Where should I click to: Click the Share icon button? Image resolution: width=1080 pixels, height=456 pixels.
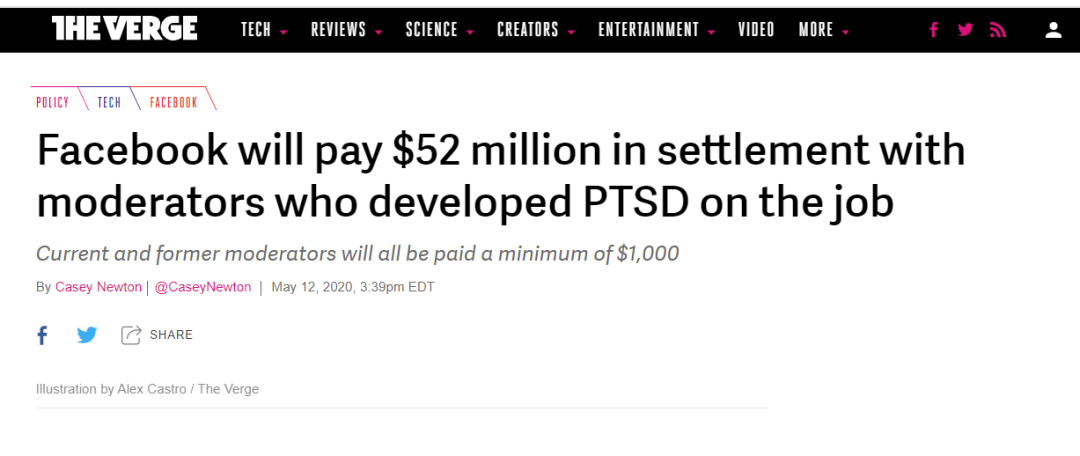[131, 335]
